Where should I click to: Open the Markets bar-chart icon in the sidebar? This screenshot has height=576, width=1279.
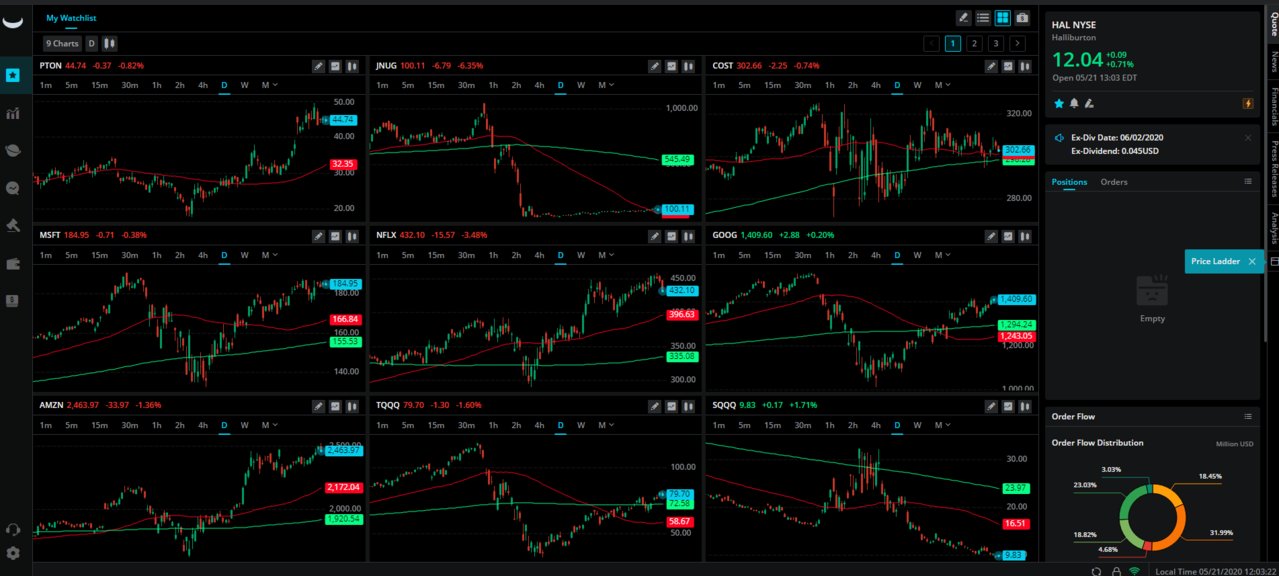13,113
